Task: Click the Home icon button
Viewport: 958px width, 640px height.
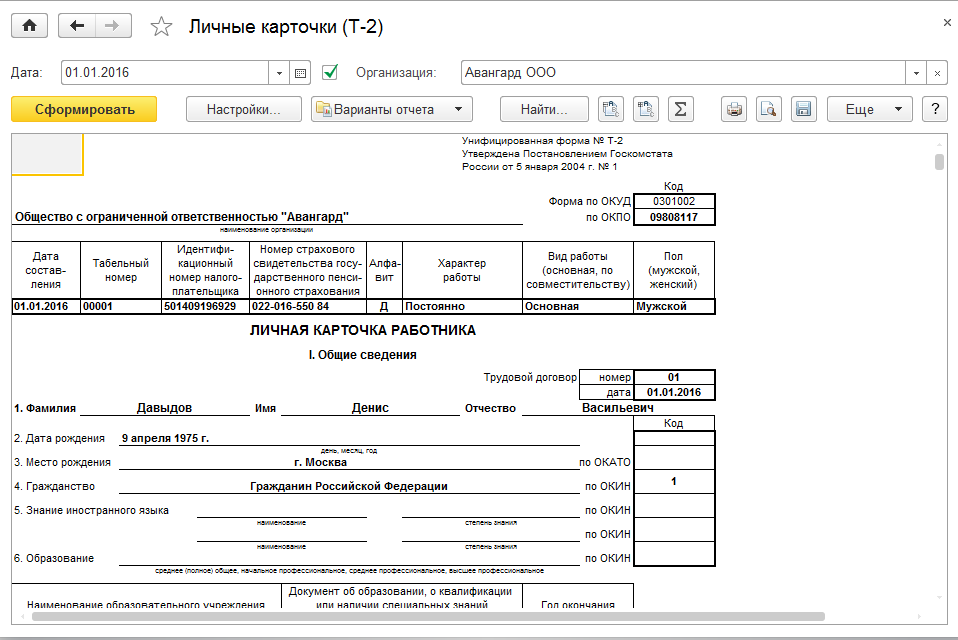Action: [29, 27]
